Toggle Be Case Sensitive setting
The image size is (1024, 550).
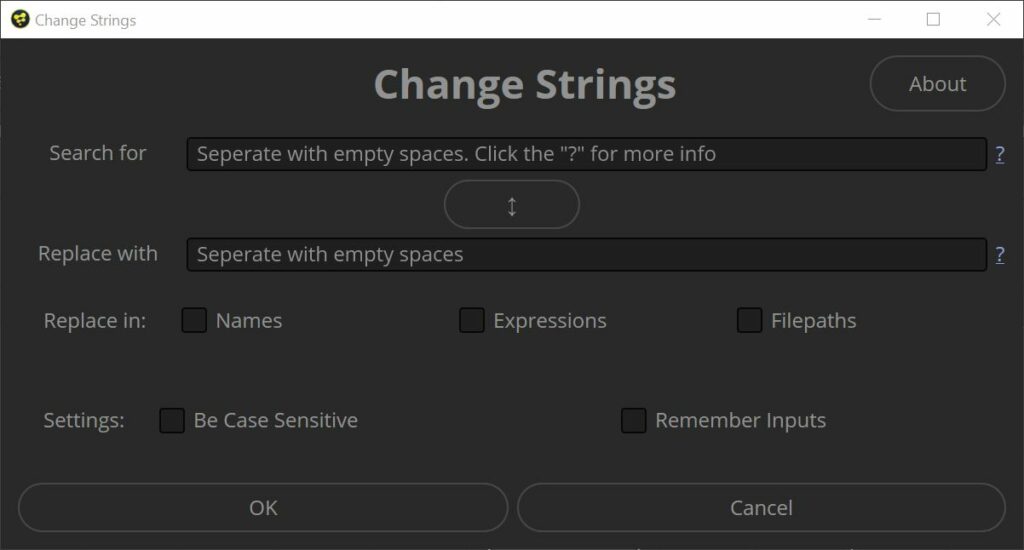[x=172, y=421]
